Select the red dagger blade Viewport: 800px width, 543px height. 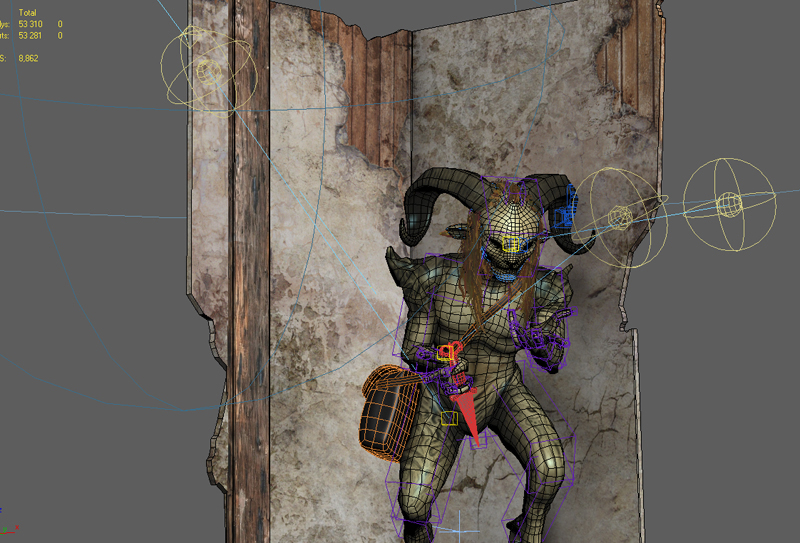[x=468, y=416]
